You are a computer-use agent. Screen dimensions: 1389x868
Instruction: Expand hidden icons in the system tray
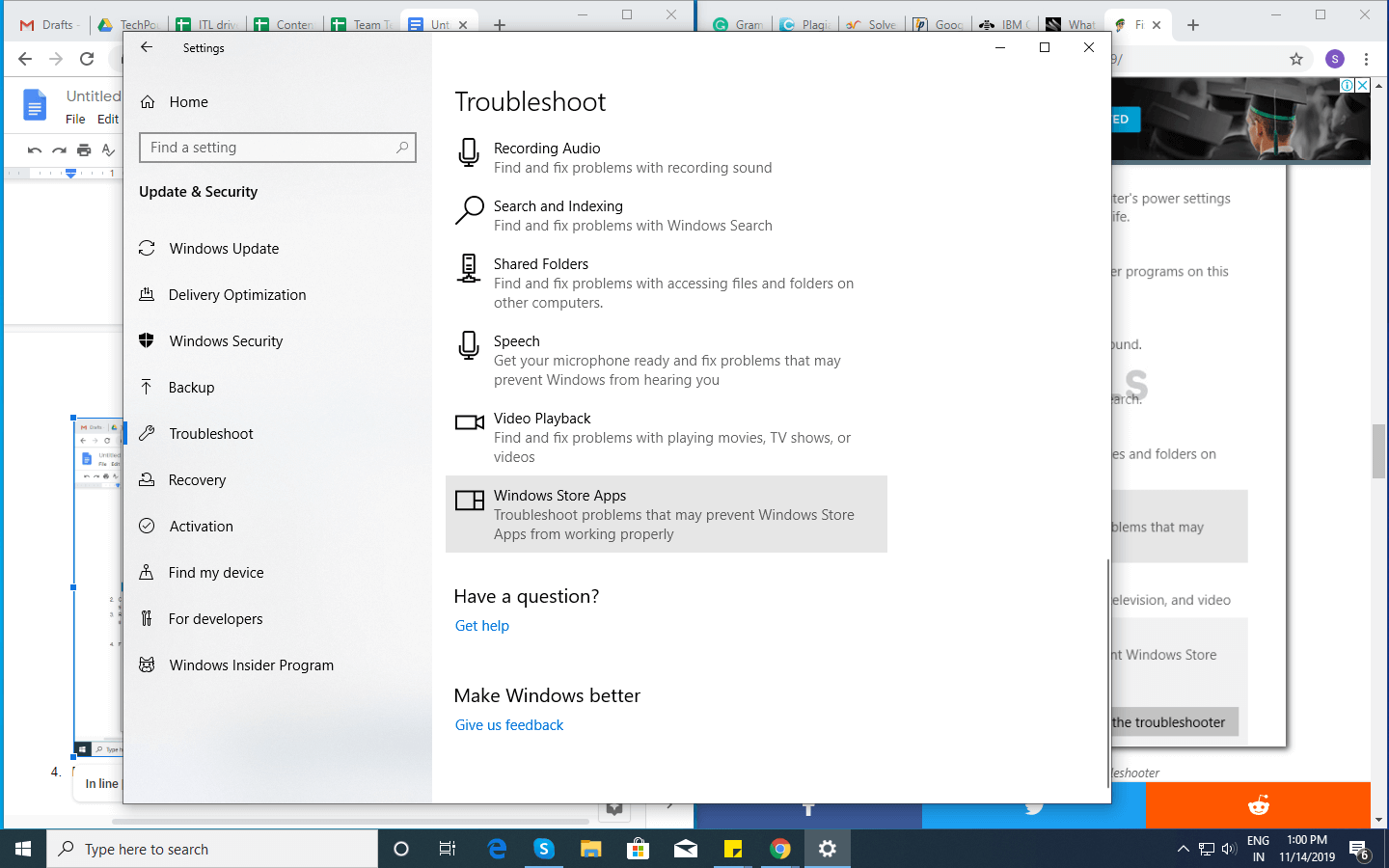click(x=1183, y=849)
